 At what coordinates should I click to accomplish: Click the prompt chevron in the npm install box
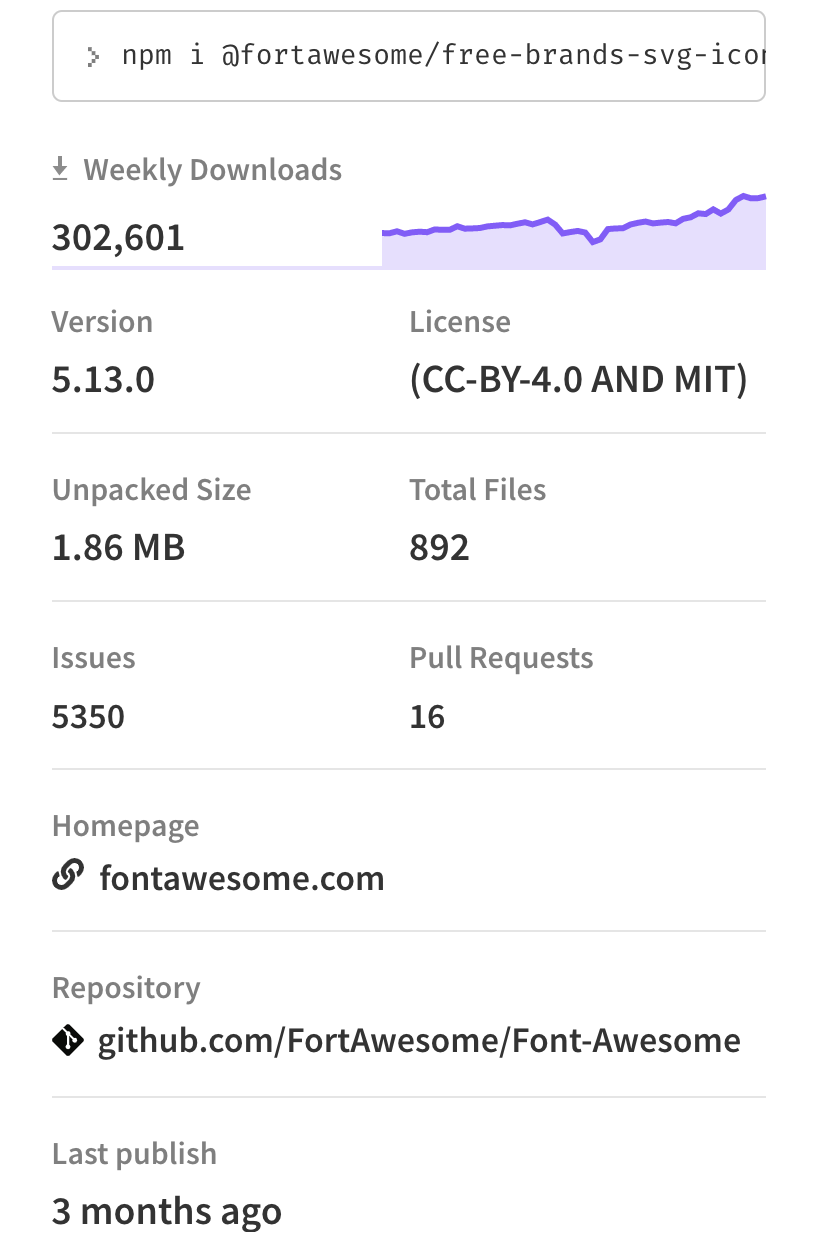point(92,55)
